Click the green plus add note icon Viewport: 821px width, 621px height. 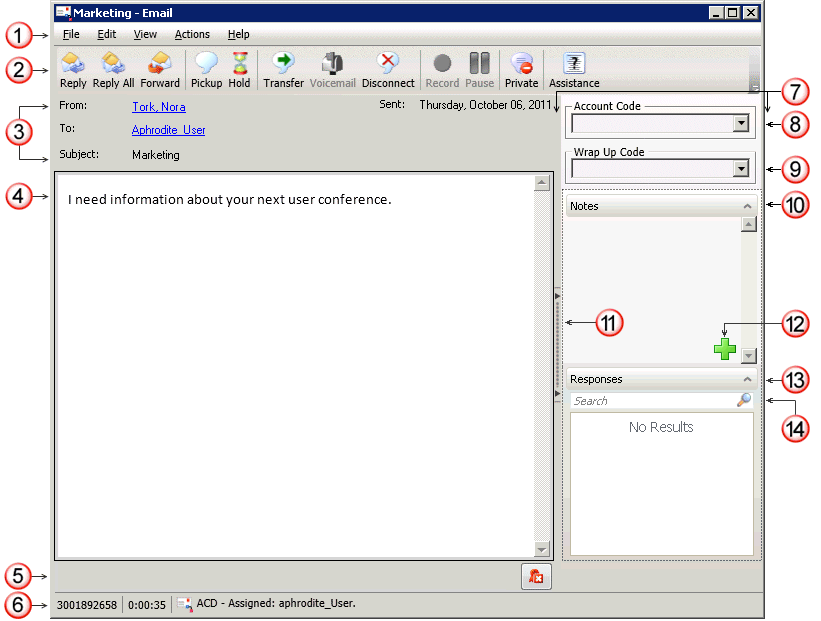click(724, 349)
